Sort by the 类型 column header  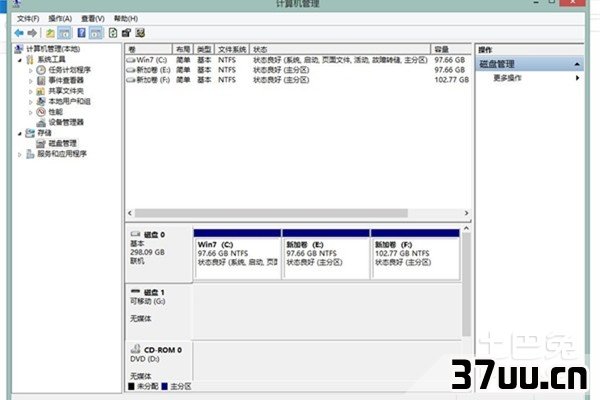point(204,49)
